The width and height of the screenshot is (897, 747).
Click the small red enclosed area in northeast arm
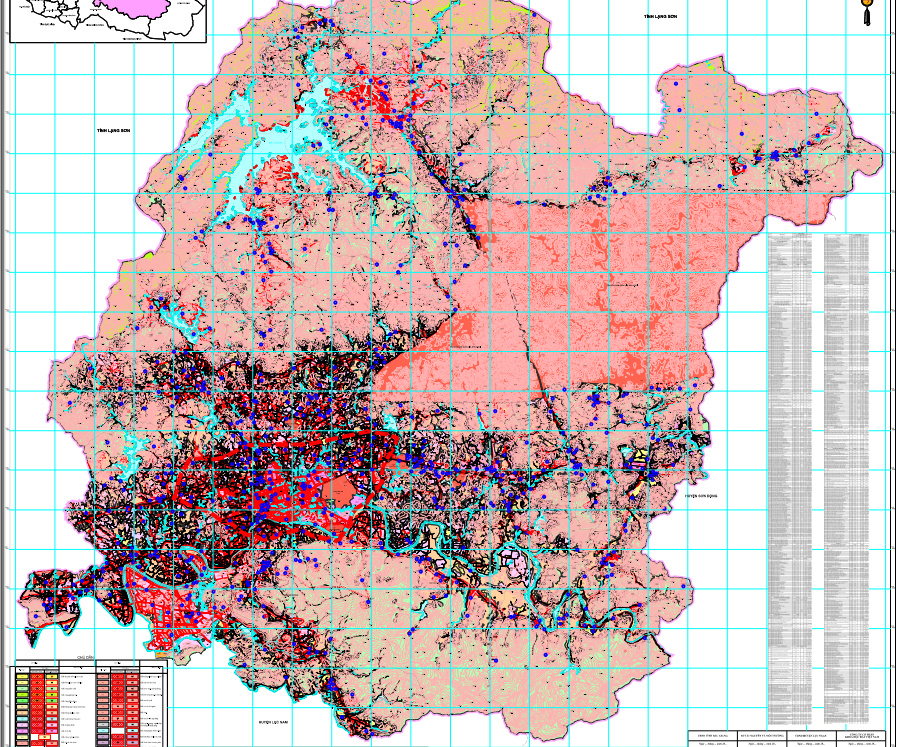(x=738, y=168)
